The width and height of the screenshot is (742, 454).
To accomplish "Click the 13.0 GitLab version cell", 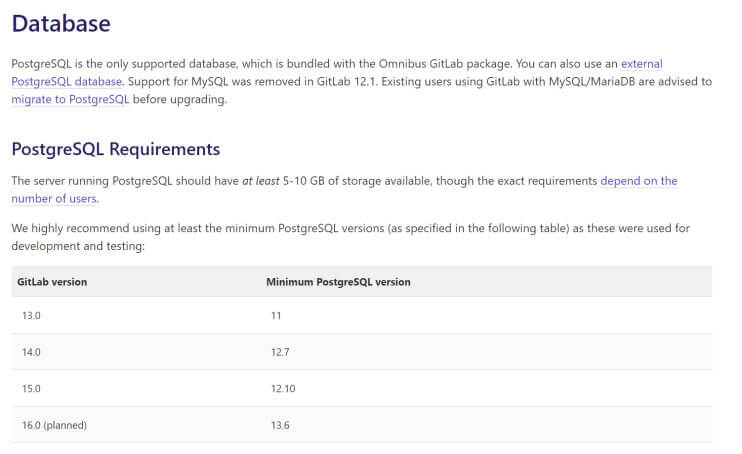I will coord(31,315).
